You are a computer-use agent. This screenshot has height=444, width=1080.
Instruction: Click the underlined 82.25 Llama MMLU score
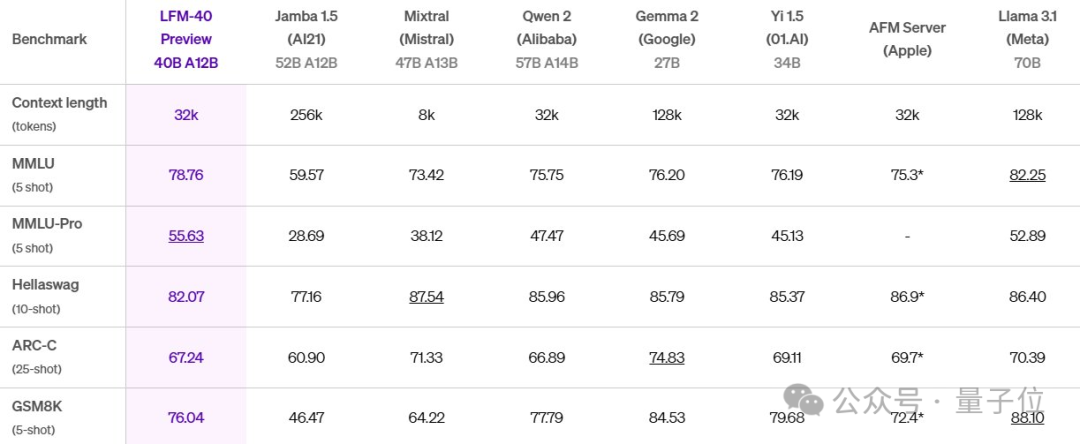pos(1027,175)
